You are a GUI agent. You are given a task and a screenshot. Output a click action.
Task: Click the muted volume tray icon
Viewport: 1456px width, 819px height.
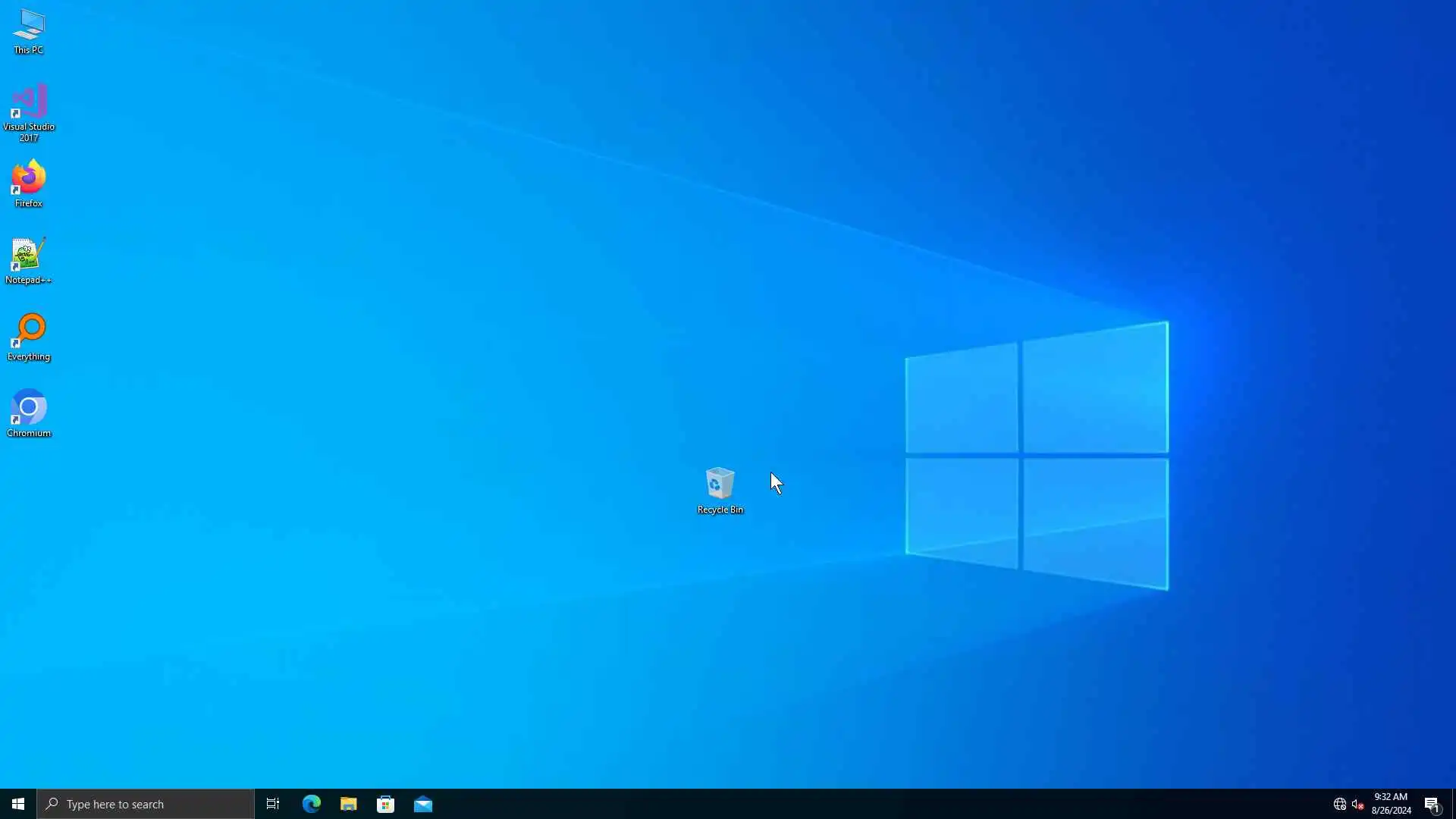[1357, 804]
